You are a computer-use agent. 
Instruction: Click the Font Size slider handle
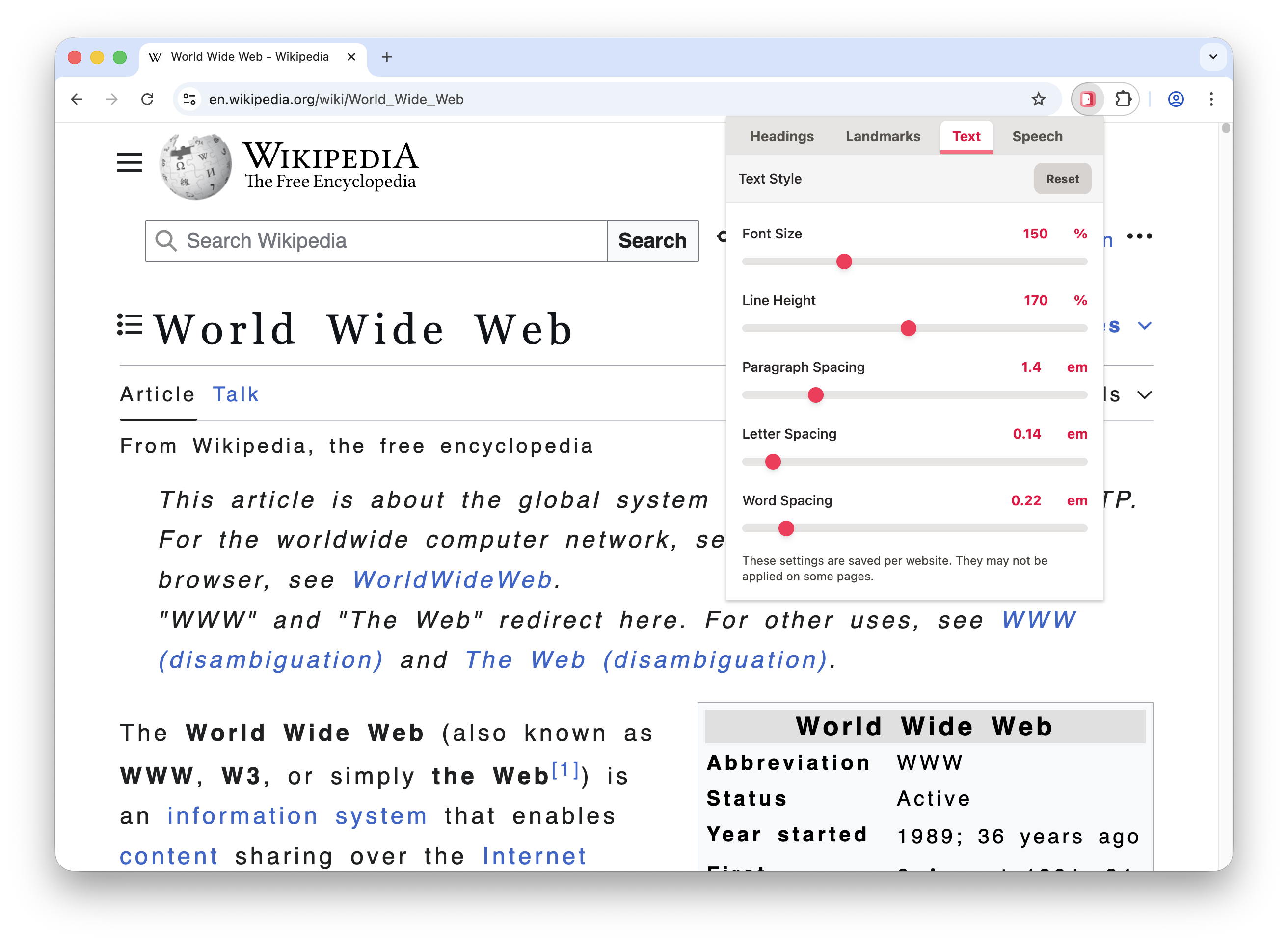coord(843,261)
